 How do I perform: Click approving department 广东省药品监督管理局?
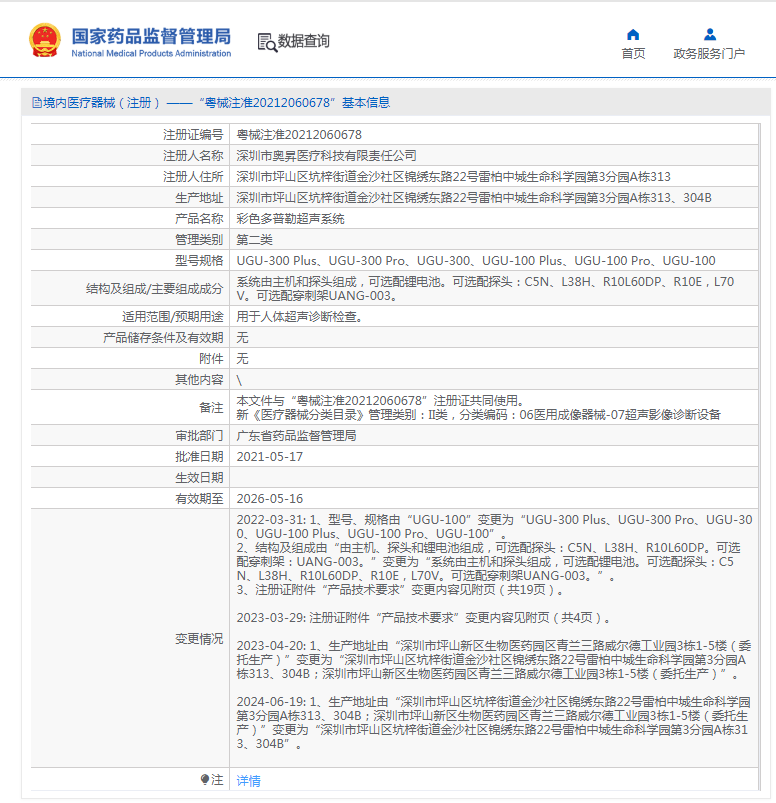point(296,436)
